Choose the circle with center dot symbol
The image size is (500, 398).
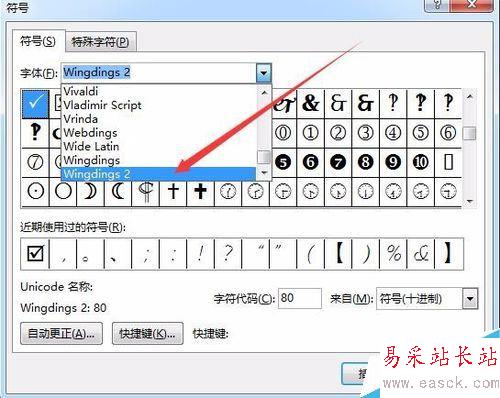pos(35,192)
